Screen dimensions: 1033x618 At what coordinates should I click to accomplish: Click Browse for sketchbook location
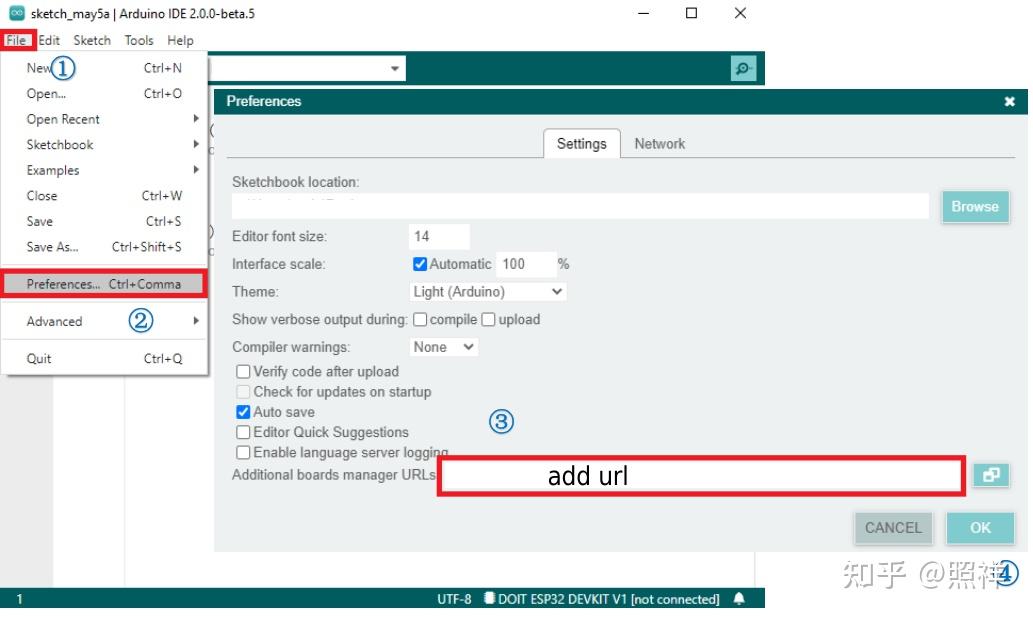point(975,207)
